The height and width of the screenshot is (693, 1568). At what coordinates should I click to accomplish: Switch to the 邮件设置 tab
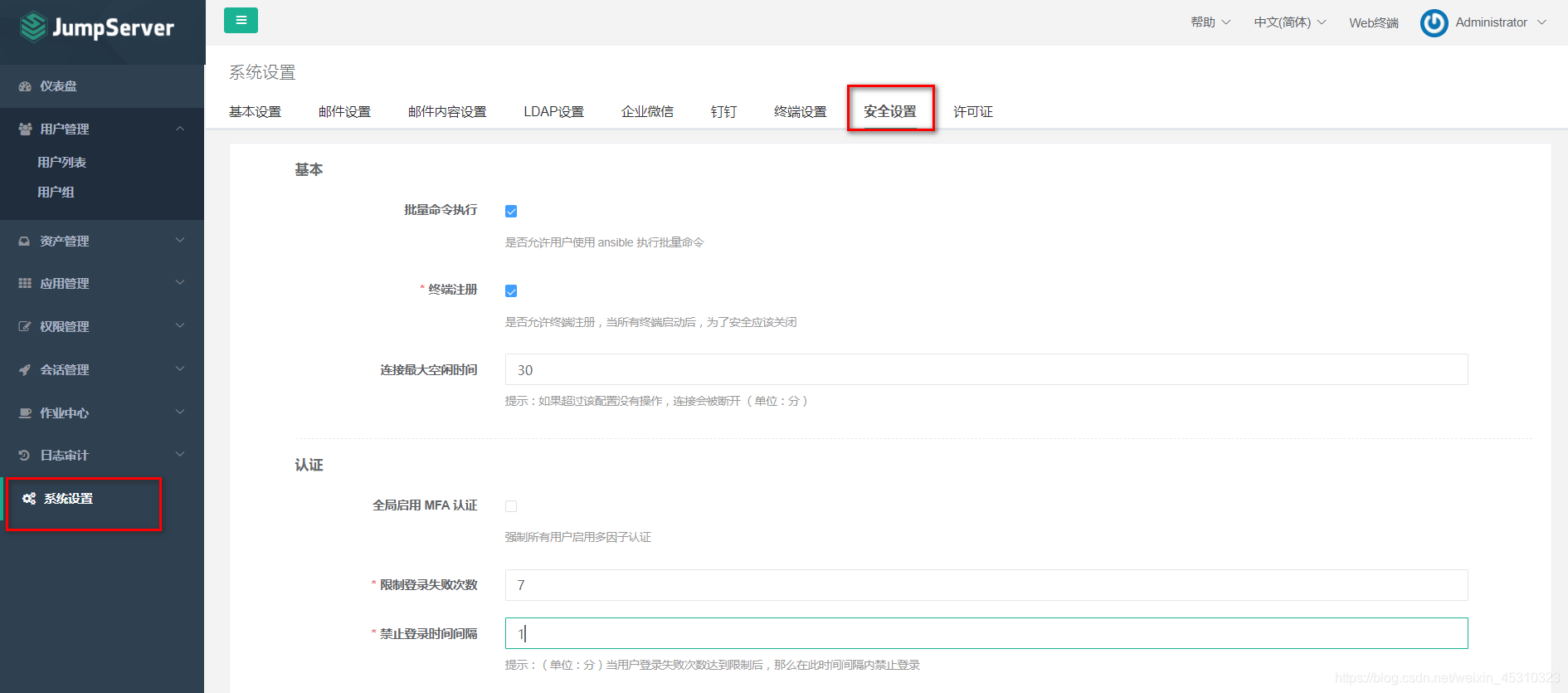pyautogui.click(x=344, y=111)
